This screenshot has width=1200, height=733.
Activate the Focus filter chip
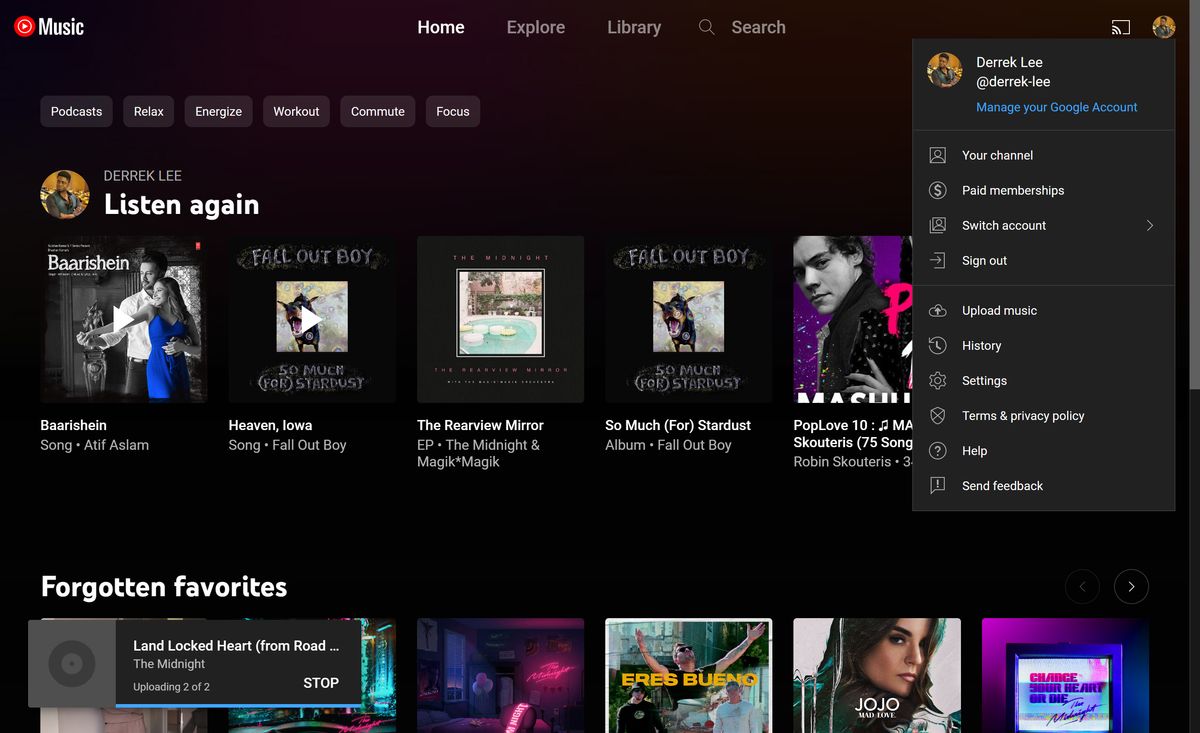point(452,111)
